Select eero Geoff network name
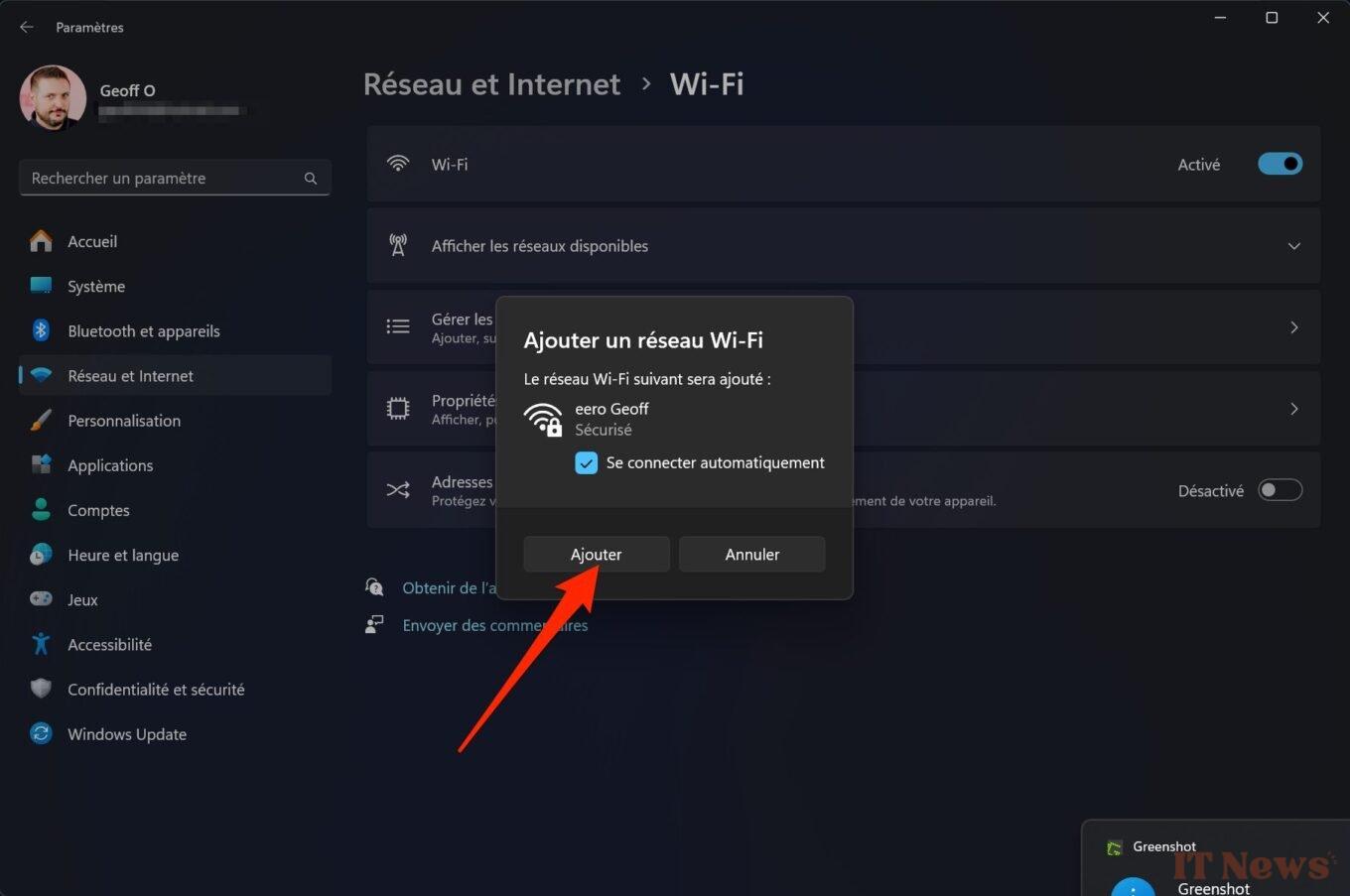 [x=611, y=409]
